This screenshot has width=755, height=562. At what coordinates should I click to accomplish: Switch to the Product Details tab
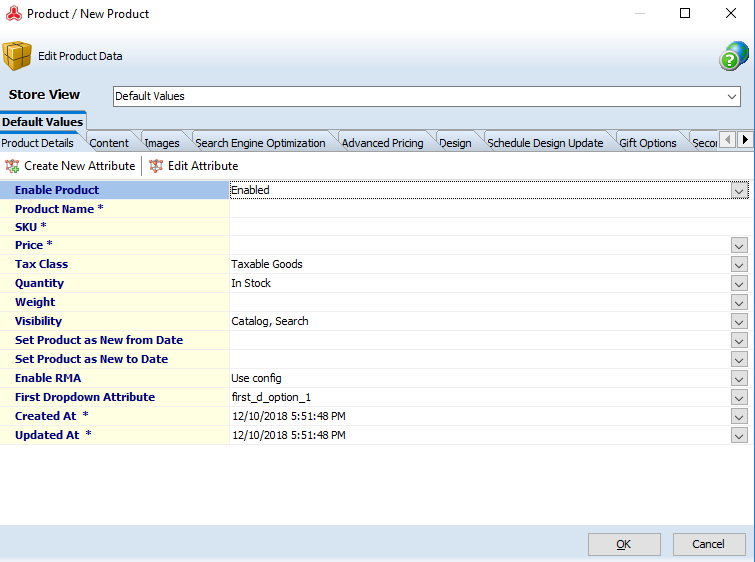tap(38, 143)
